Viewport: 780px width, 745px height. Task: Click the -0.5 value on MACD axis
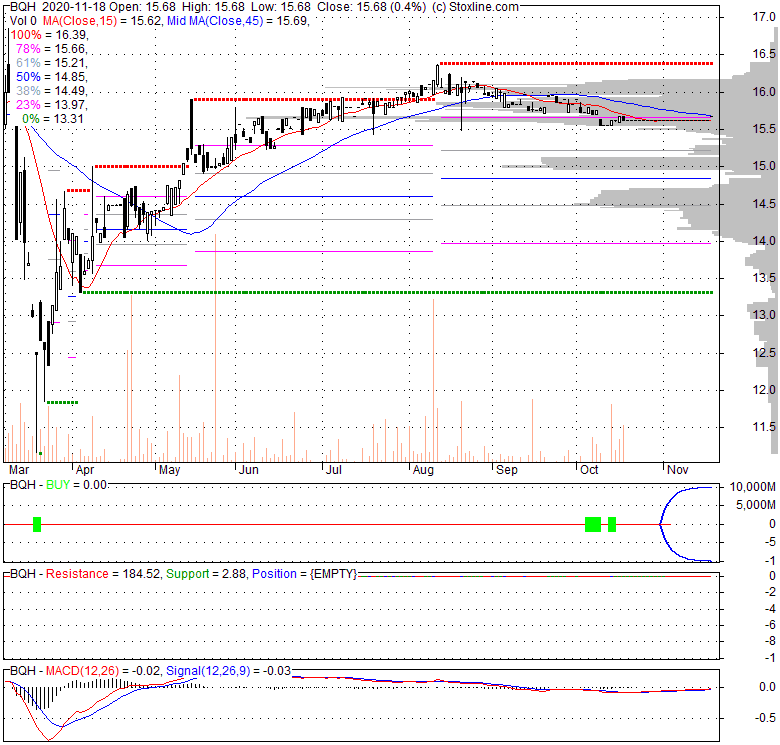(x=766, y=718)
